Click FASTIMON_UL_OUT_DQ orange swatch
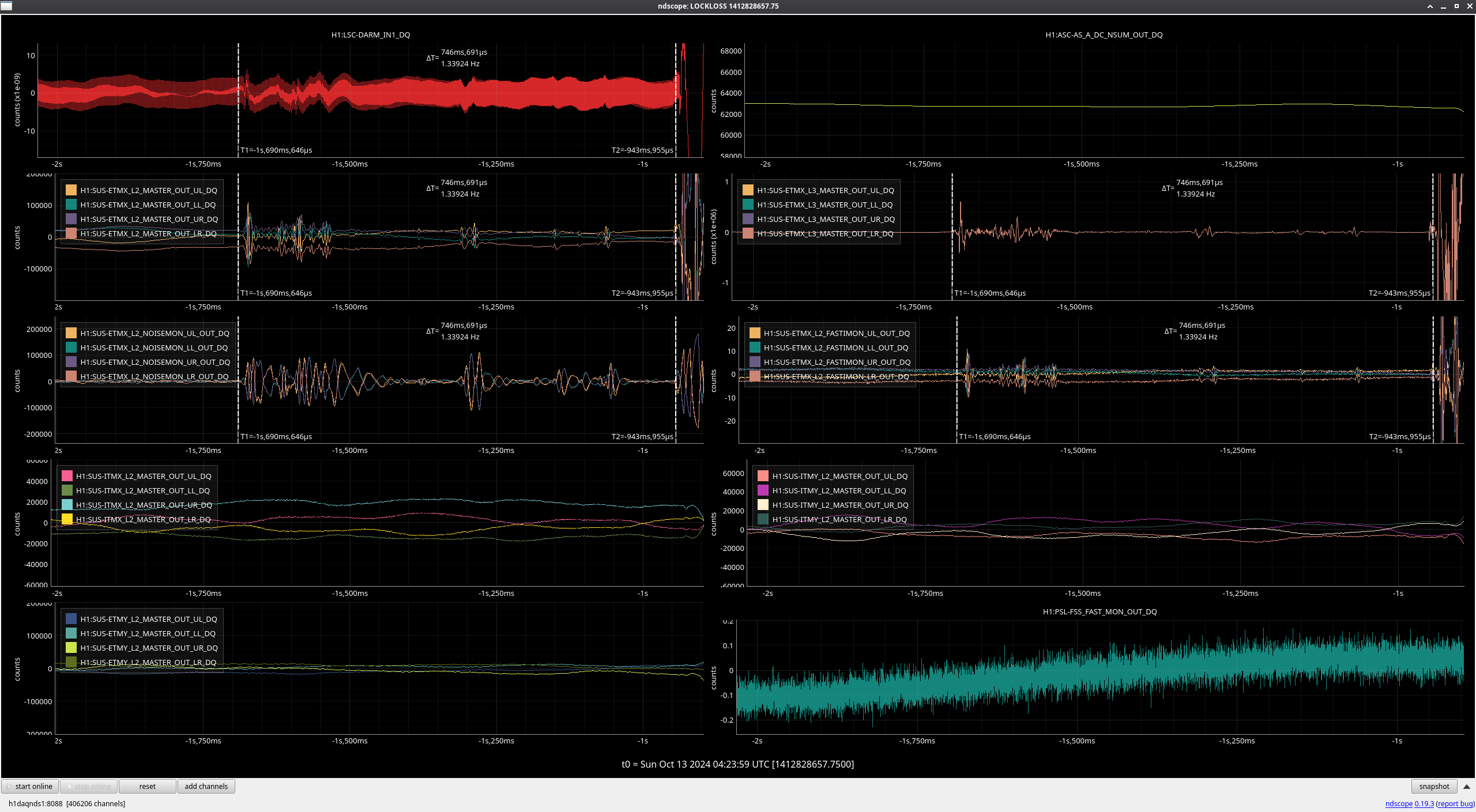Screen dimensions: 1476x812 coord(755,333)
